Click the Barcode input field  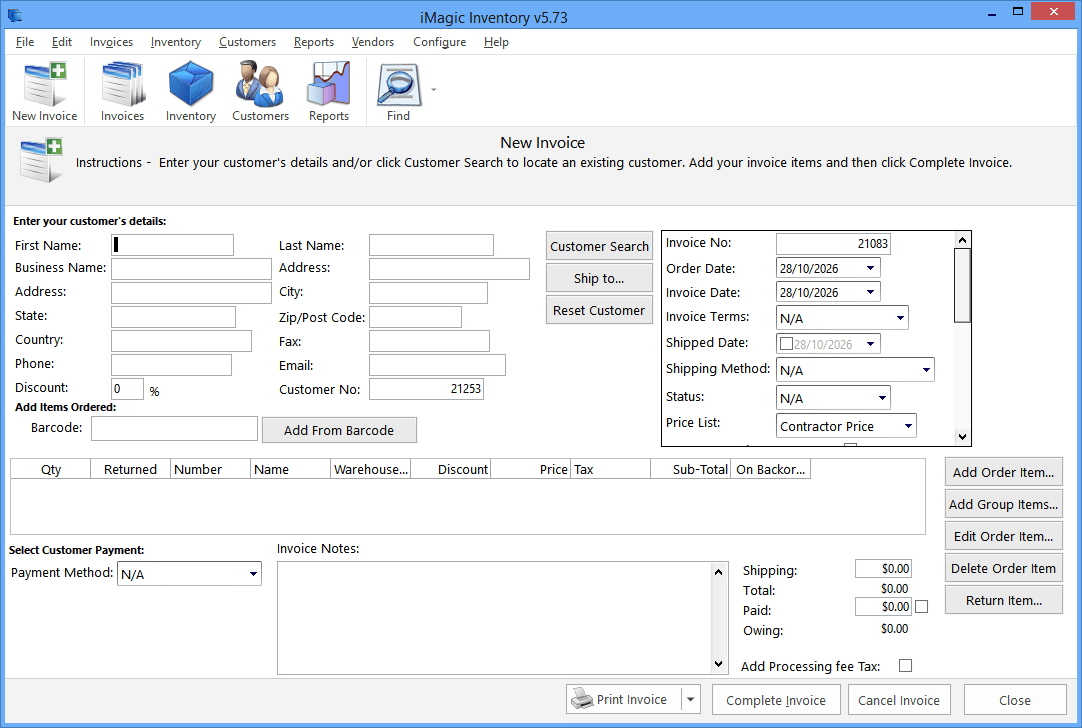175,429
